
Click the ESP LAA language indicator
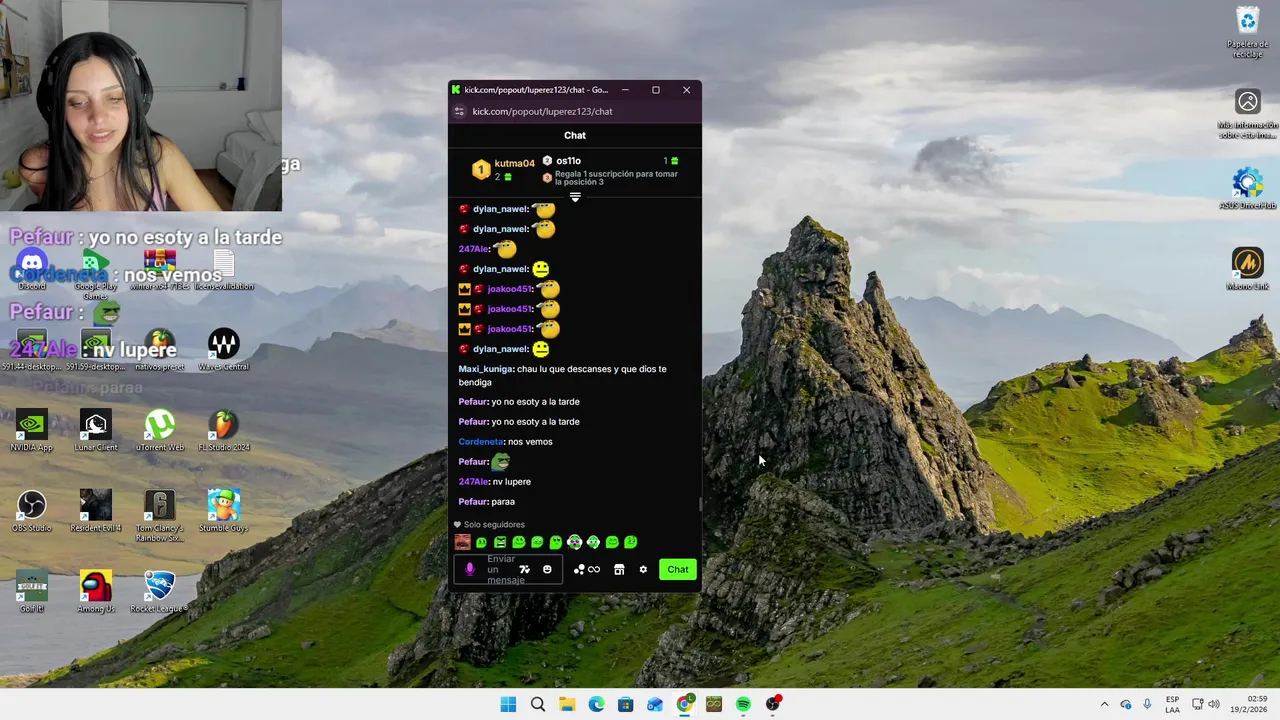[x=1172, y=705]
